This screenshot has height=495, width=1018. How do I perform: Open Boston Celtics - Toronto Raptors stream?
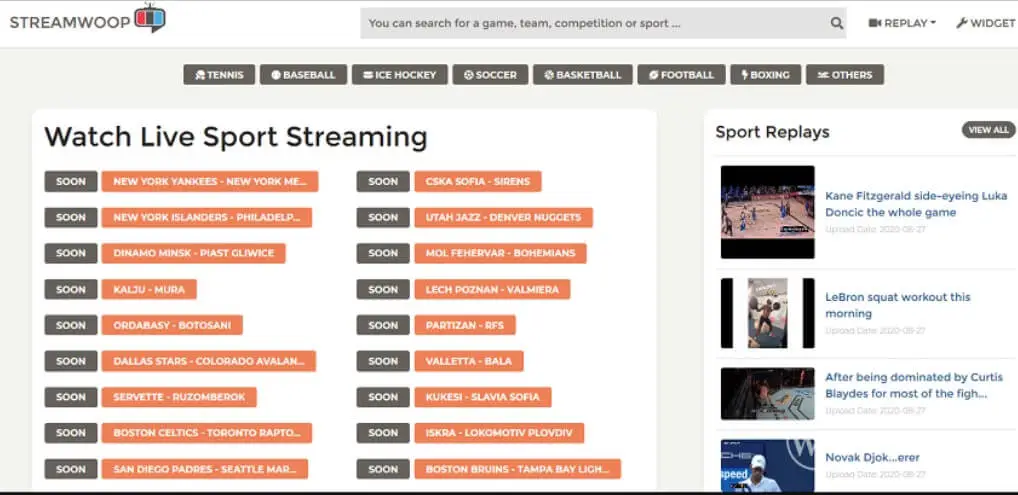pos(207,433)
